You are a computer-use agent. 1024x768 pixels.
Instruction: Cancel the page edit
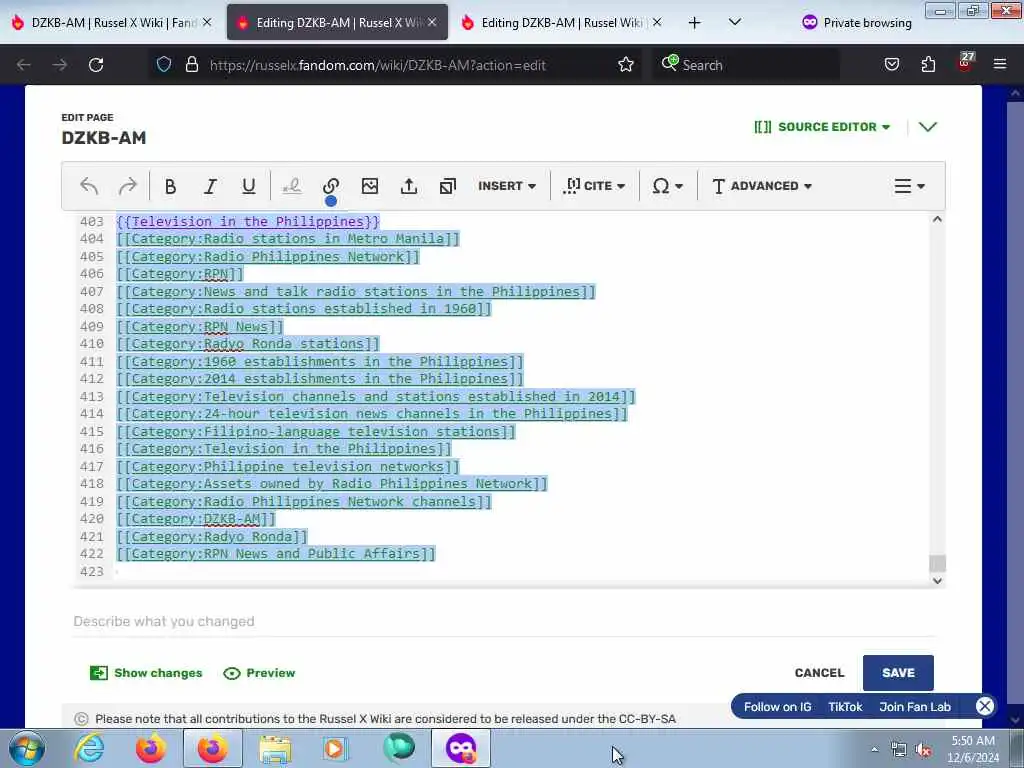point(819,673)
